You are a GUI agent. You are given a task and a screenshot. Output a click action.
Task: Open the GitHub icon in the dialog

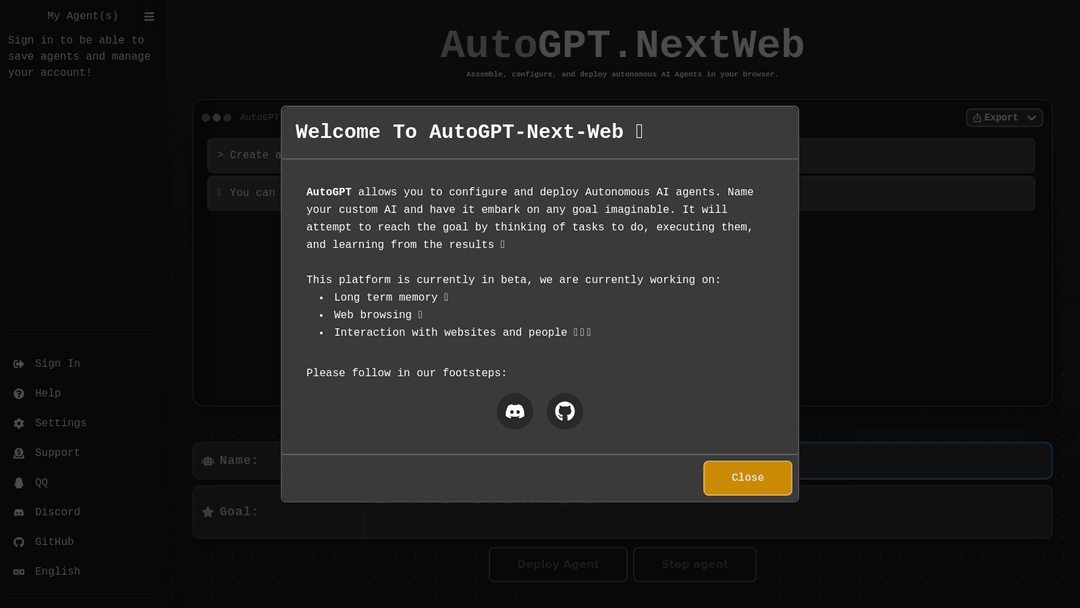565,412
